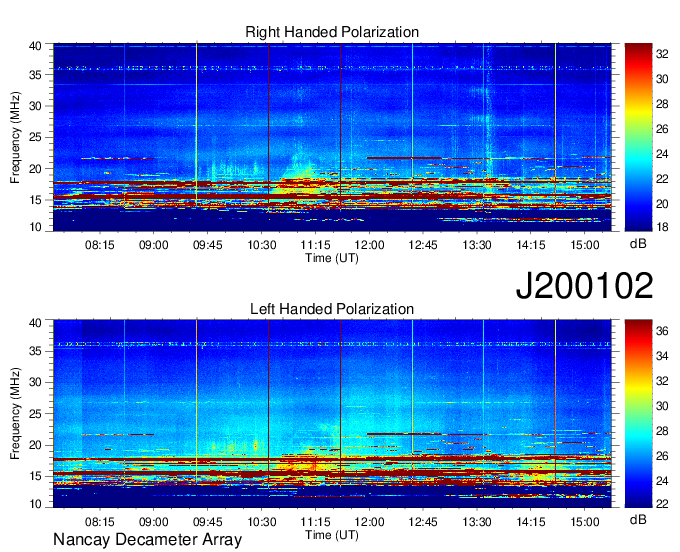Screen dimensions: 680x552
Task: Click the 09:00 tick under the Left Handed plot
Action: [x=154, y=522]
